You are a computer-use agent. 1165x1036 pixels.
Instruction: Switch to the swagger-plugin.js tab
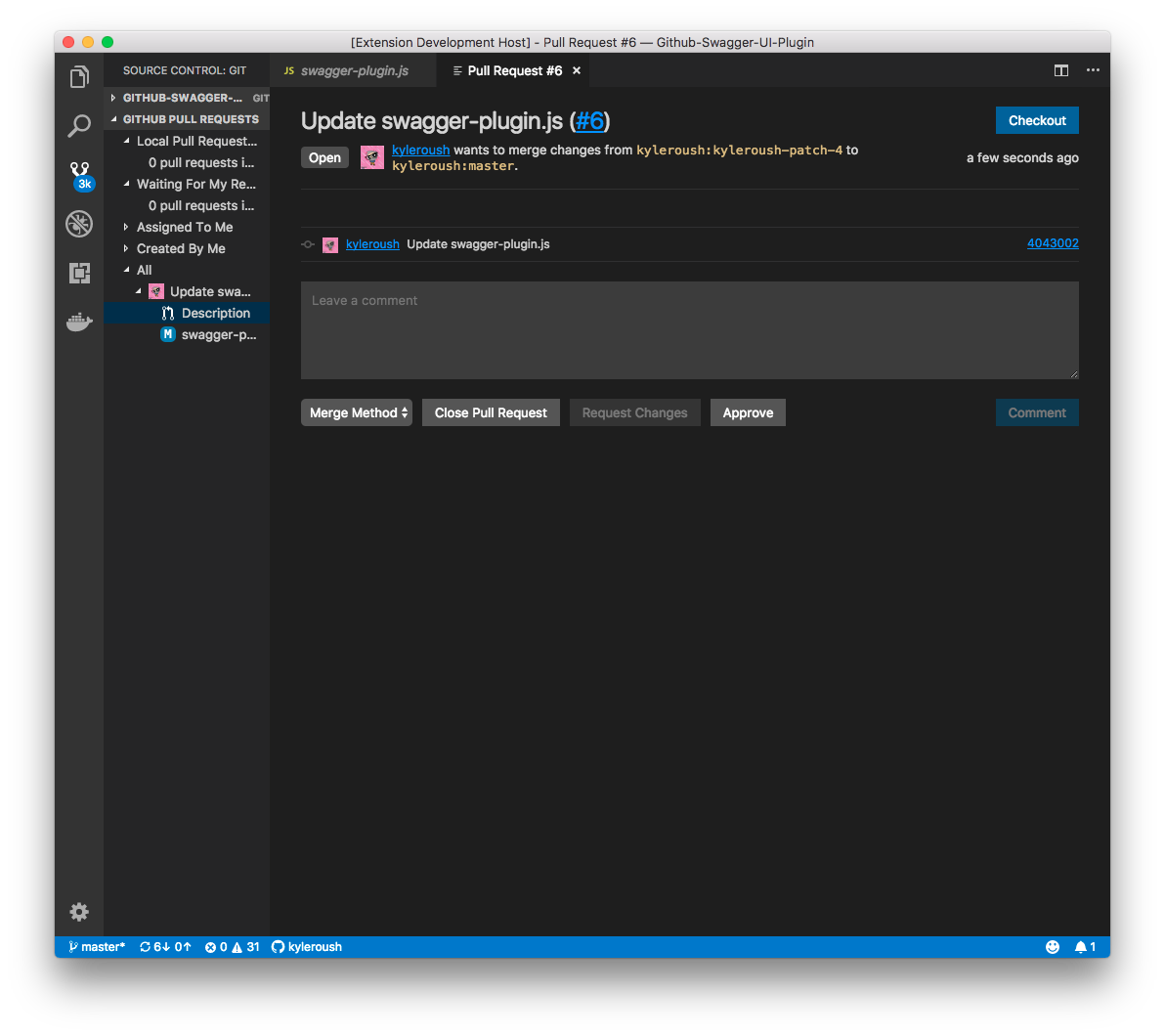click(353, 70)
